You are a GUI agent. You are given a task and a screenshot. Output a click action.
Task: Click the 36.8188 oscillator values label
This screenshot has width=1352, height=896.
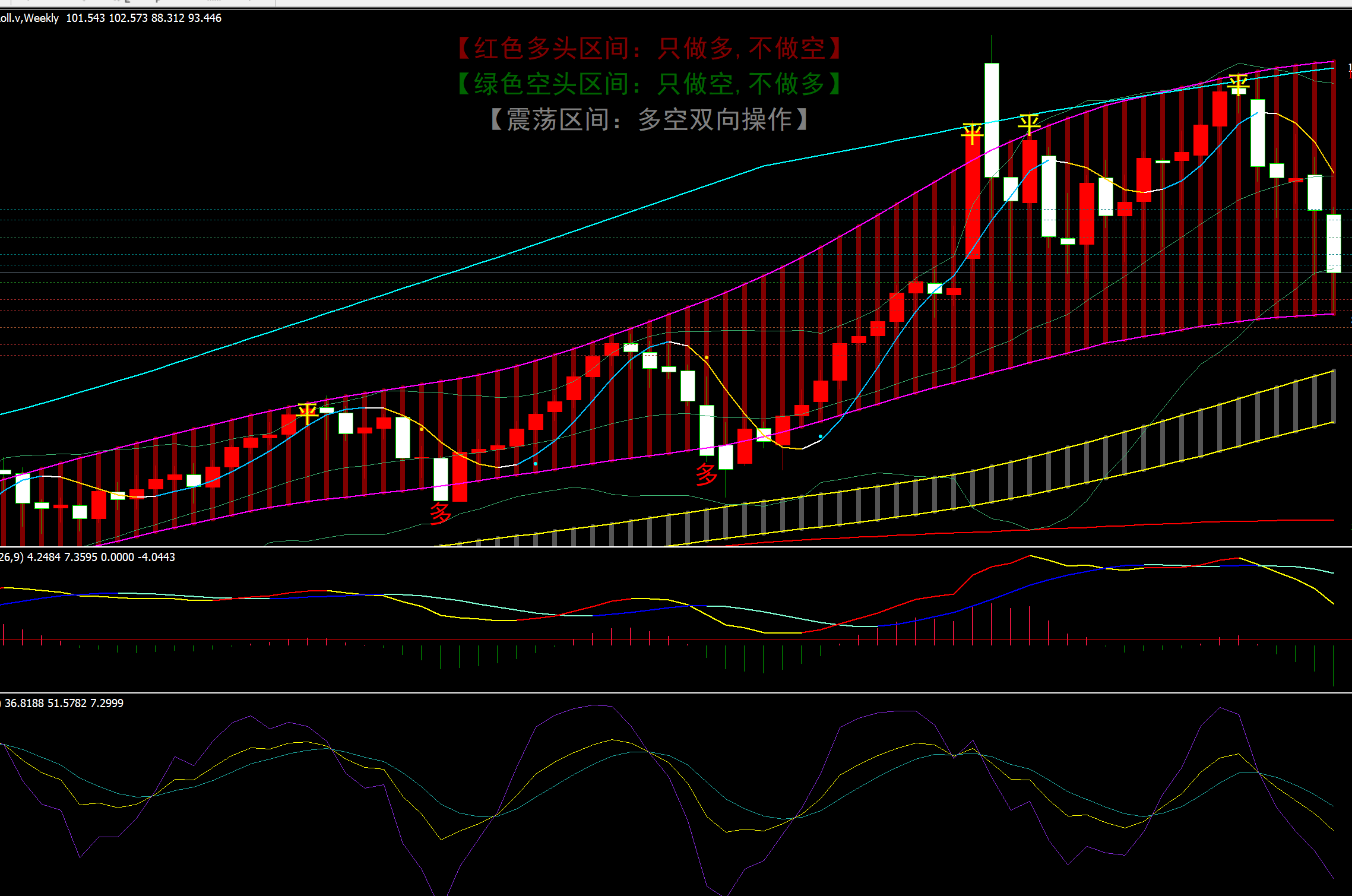tap(62, 703)
